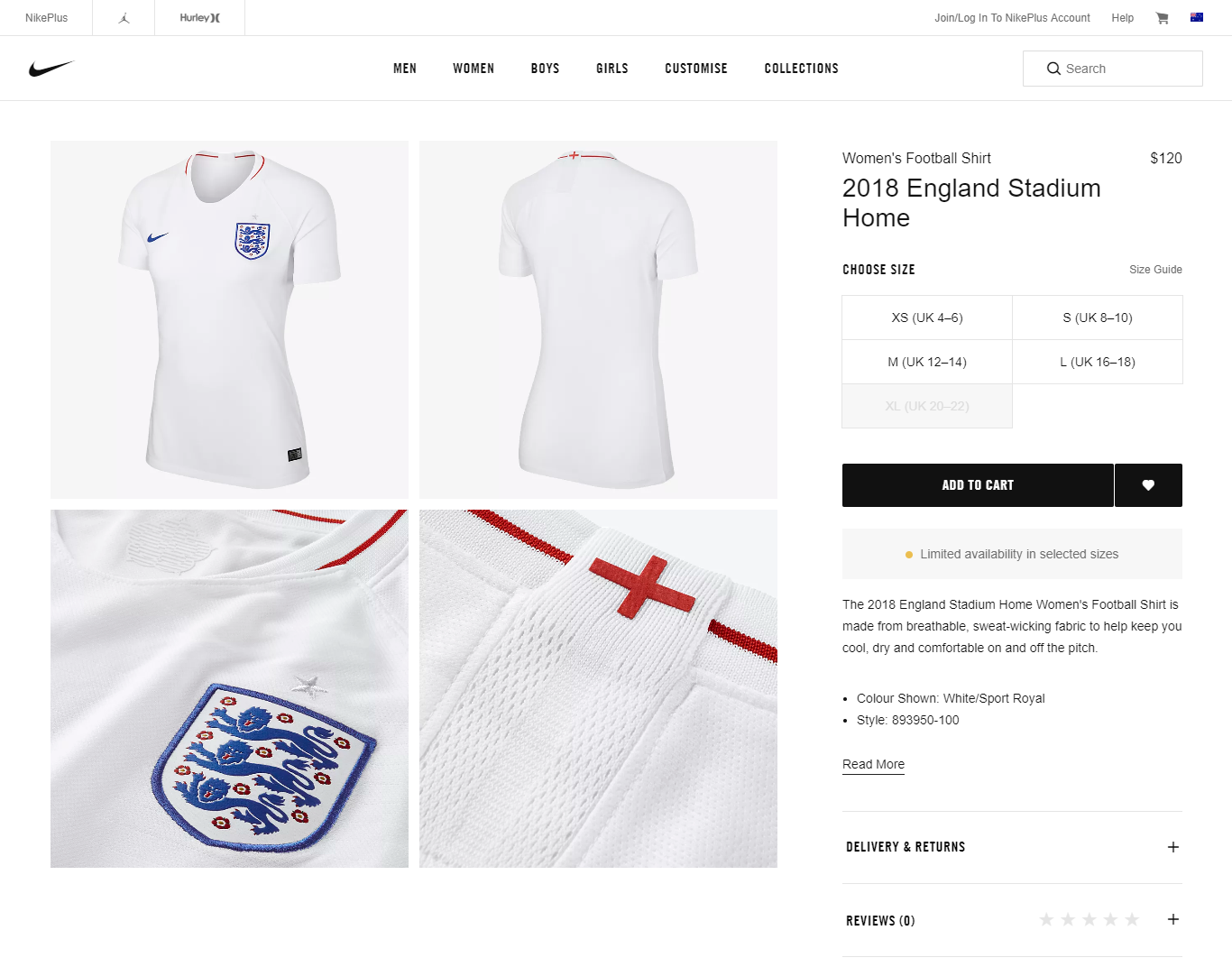
Task: Open the Collections menu
Action: 801,69
